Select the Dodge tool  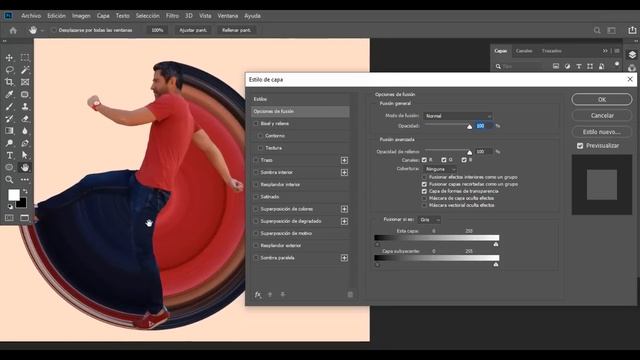click(9, 143)
